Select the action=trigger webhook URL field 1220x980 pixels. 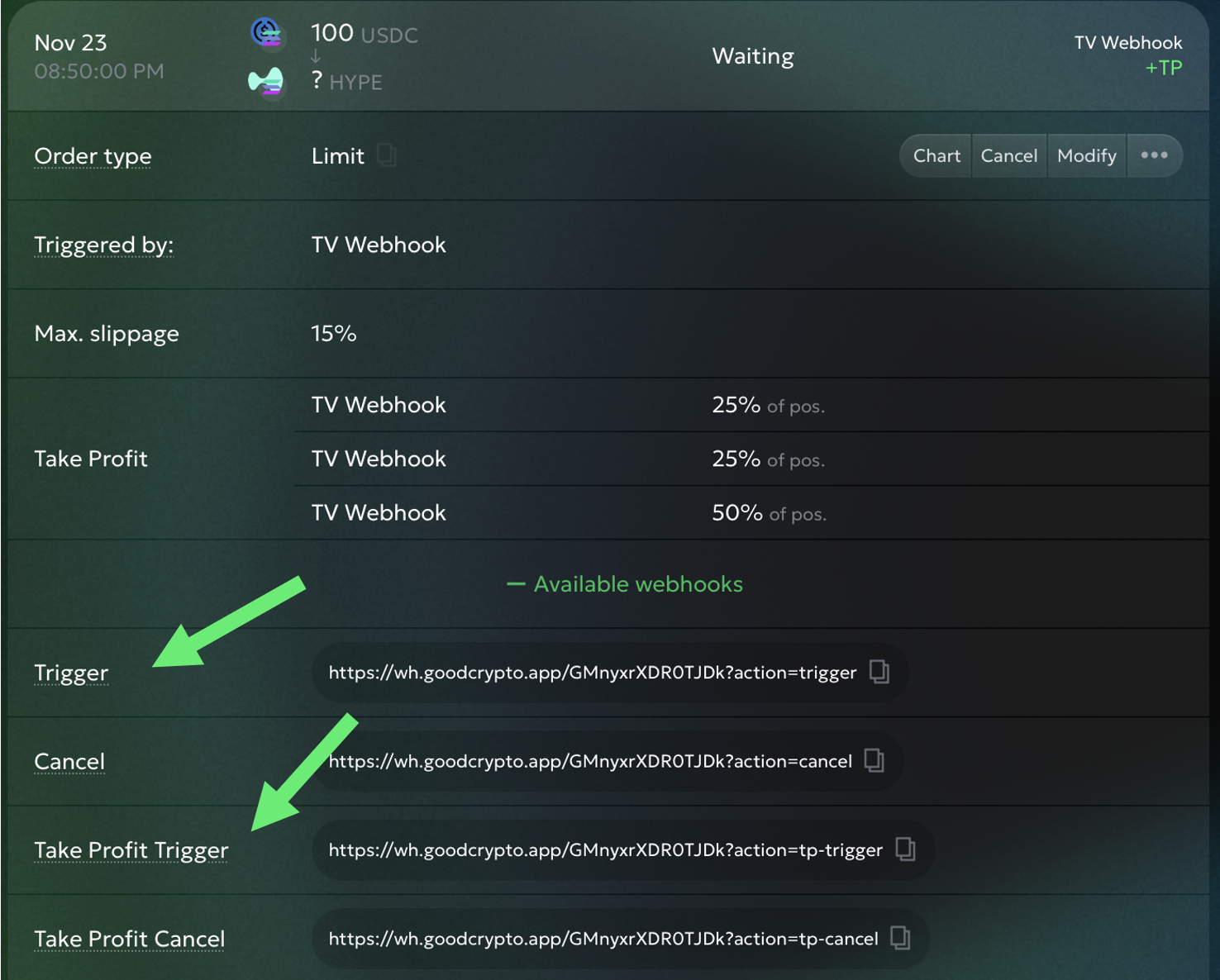[x=591, y=673]
